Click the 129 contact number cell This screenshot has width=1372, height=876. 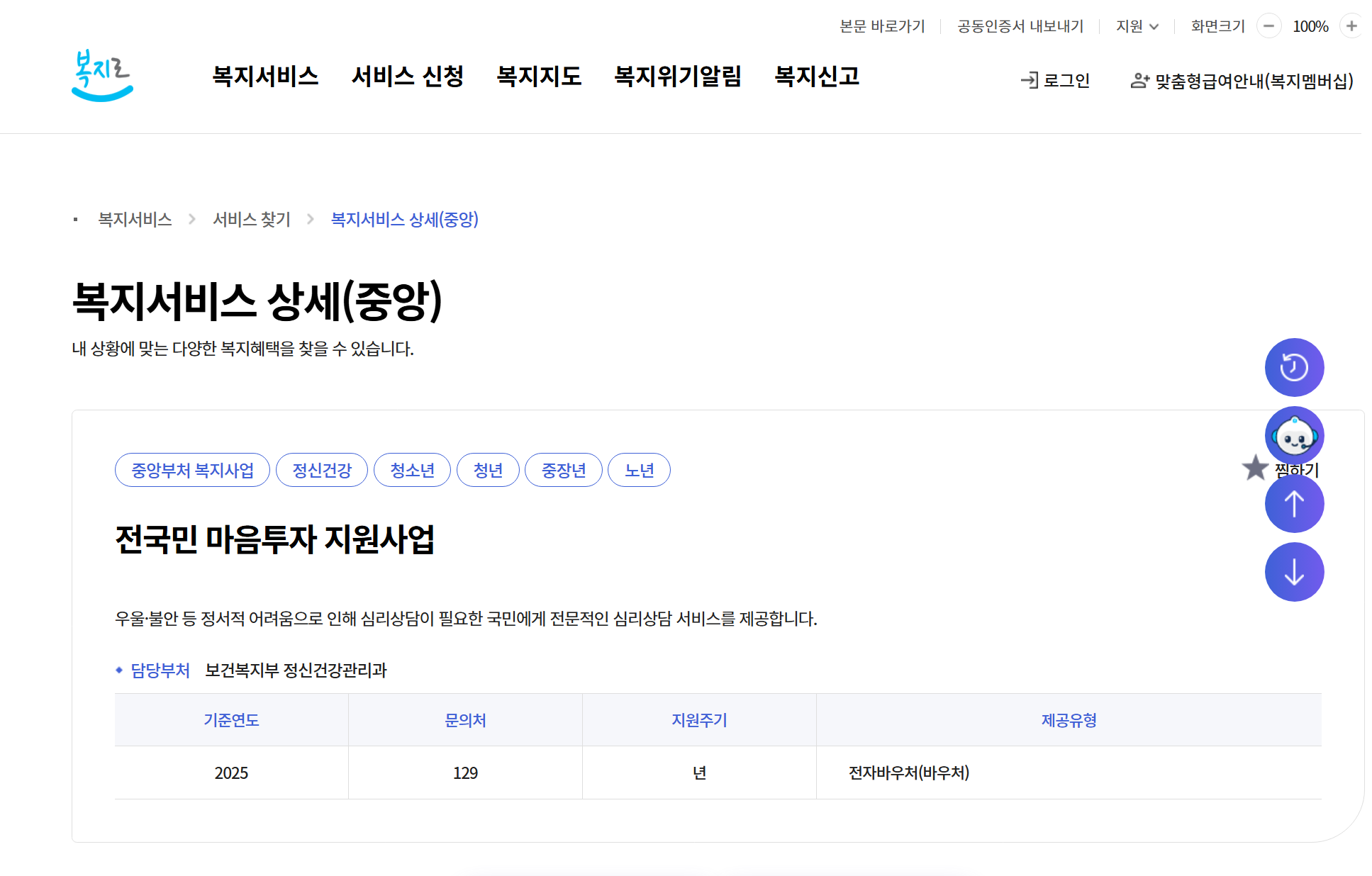465,773
